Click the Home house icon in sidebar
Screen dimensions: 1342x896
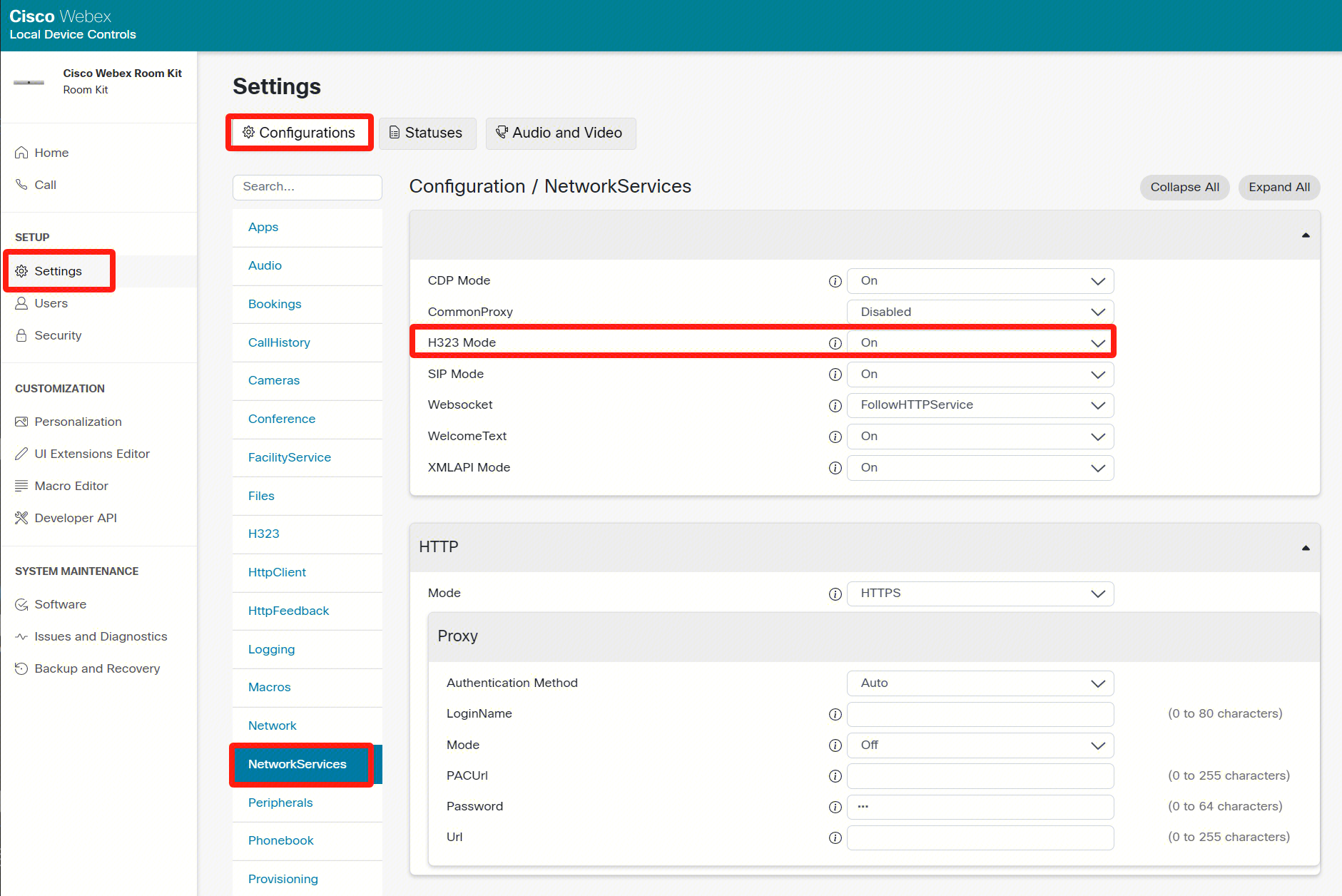(x=21, y=153)
